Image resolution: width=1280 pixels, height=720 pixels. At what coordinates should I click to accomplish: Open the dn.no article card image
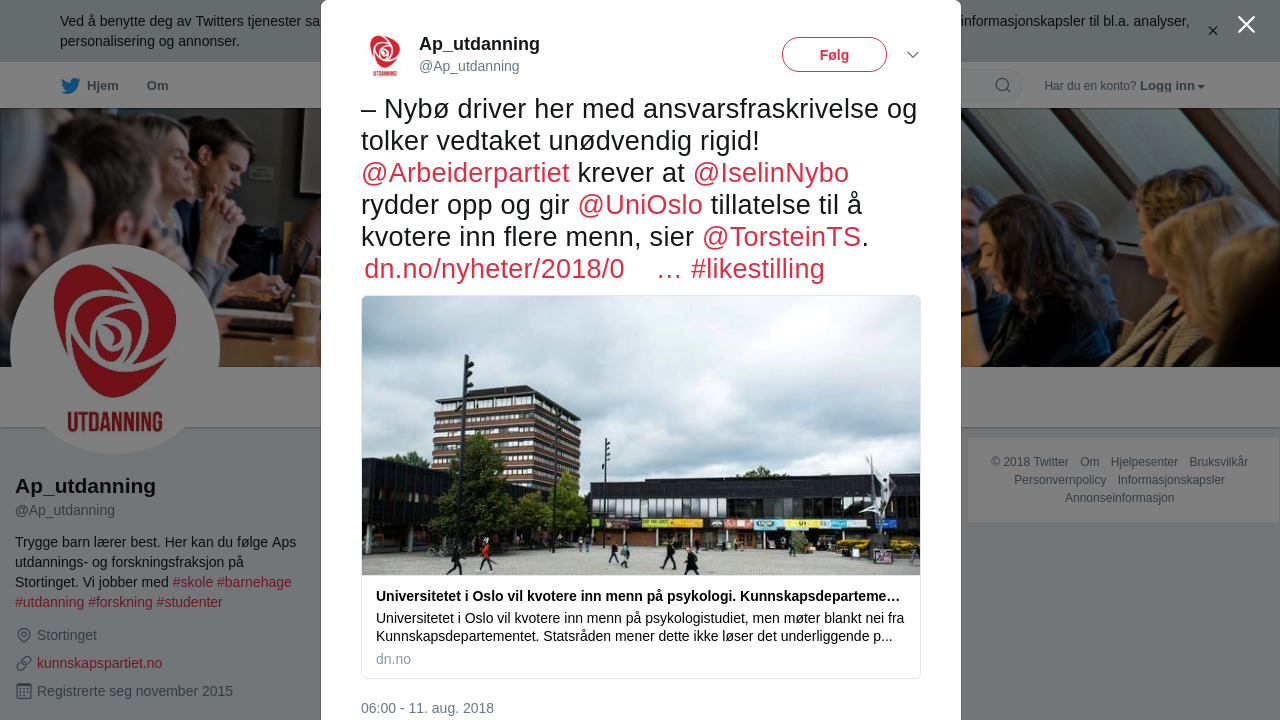641,435
